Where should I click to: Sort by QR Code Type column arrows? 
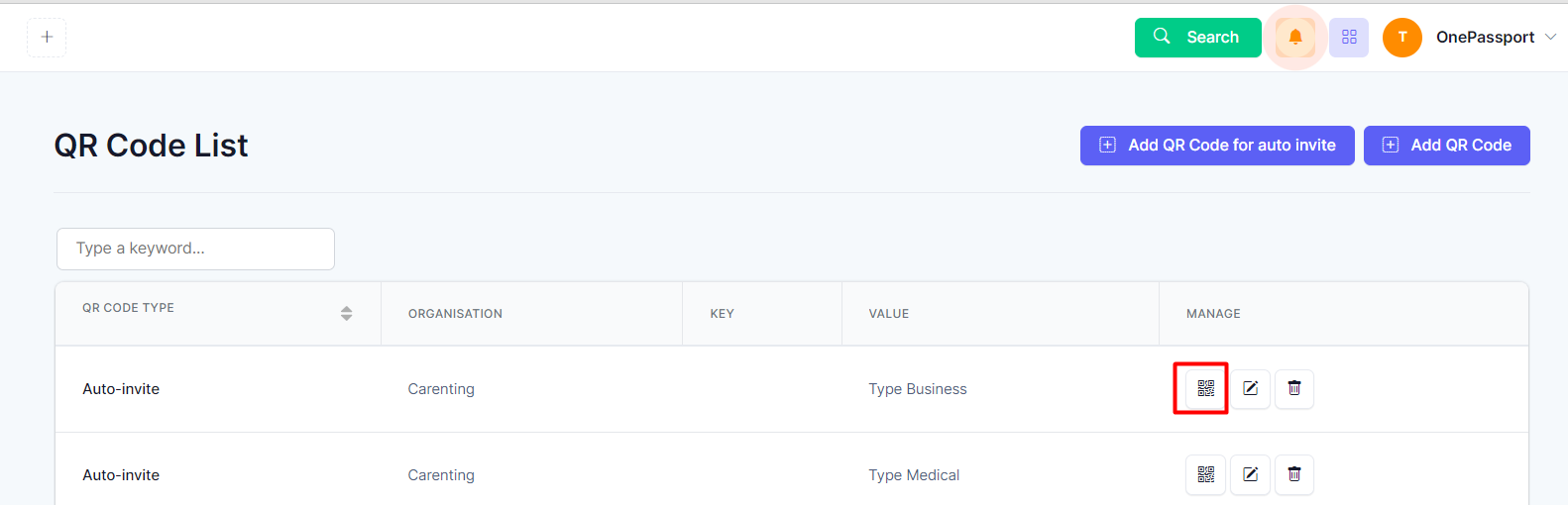(346, 313)
